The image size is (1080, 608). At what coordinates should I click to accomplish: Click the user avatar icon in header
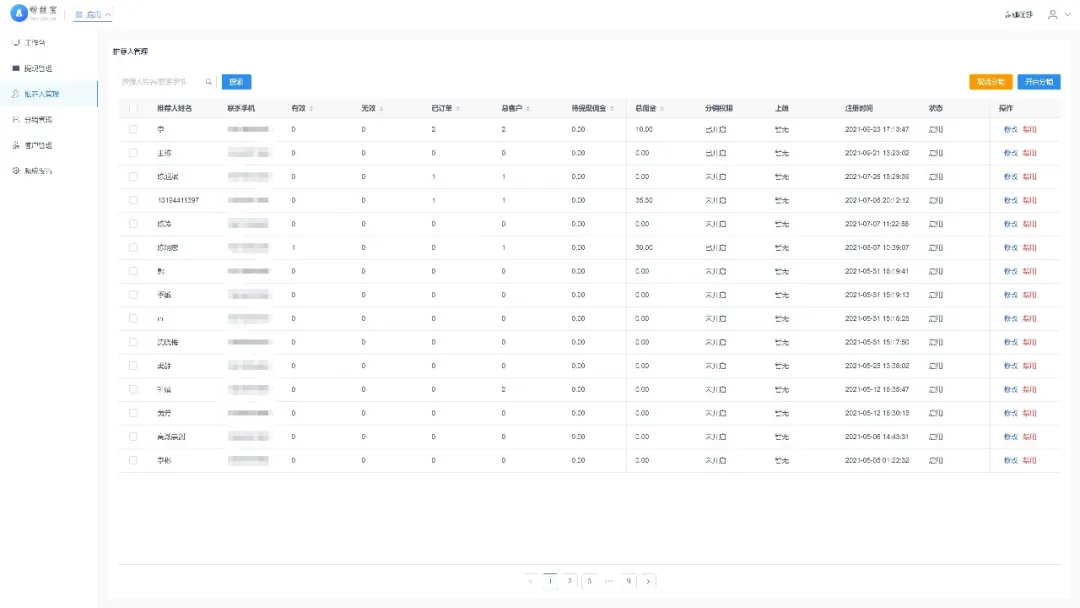[x=1052, y=15]
